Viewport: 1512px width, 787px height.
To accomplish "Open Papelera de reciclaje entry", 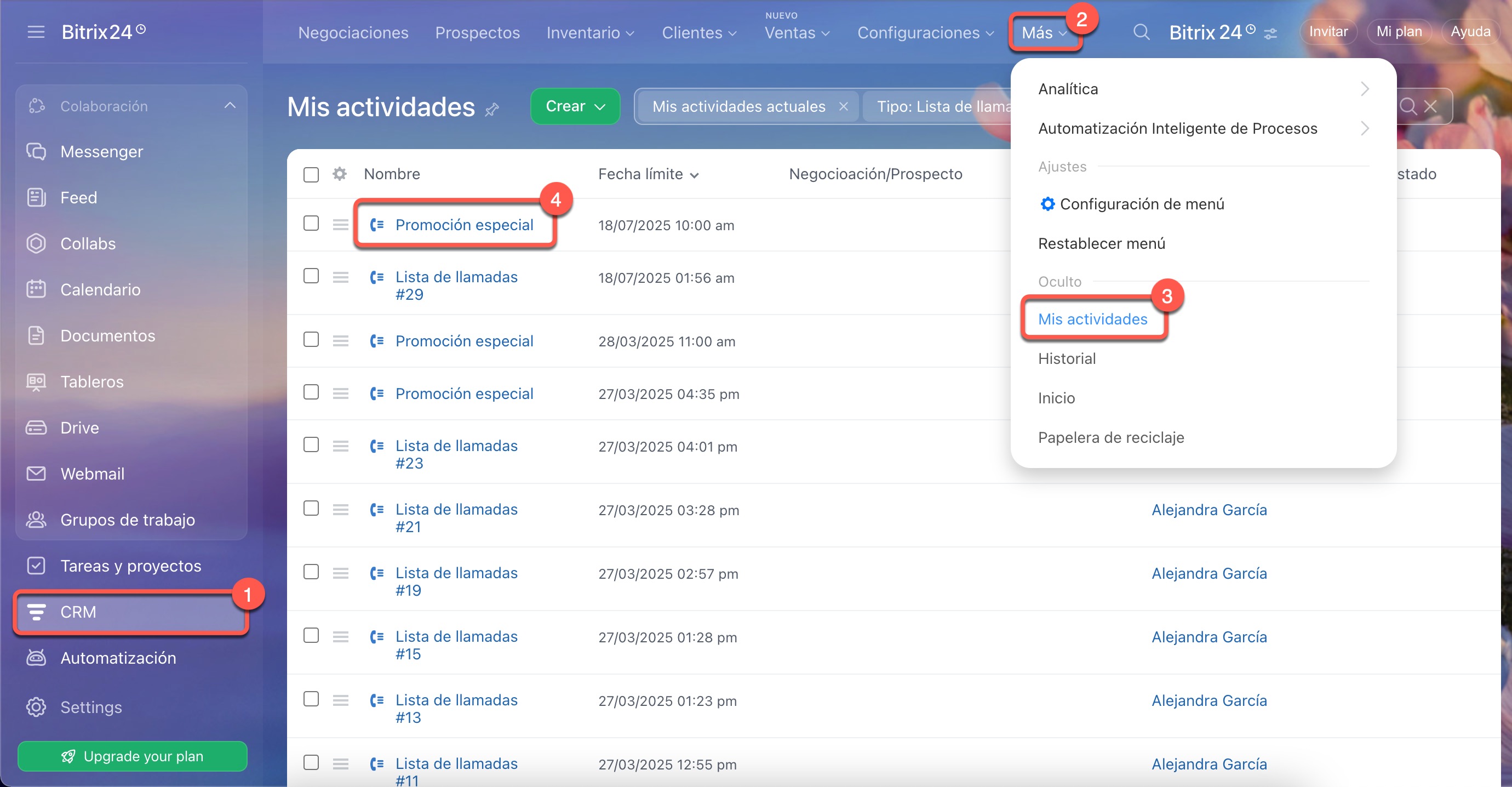I will point(1110,437).
